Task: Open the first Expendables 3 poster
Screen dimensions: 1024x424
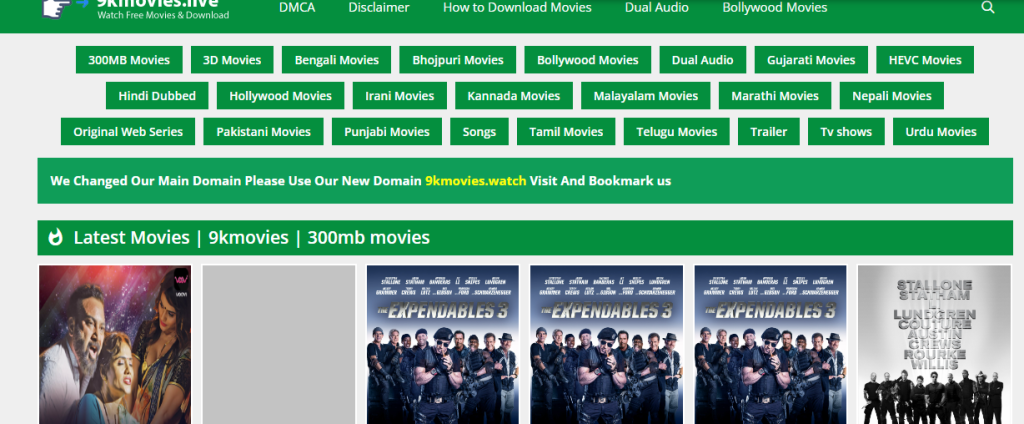Action: 443,344
